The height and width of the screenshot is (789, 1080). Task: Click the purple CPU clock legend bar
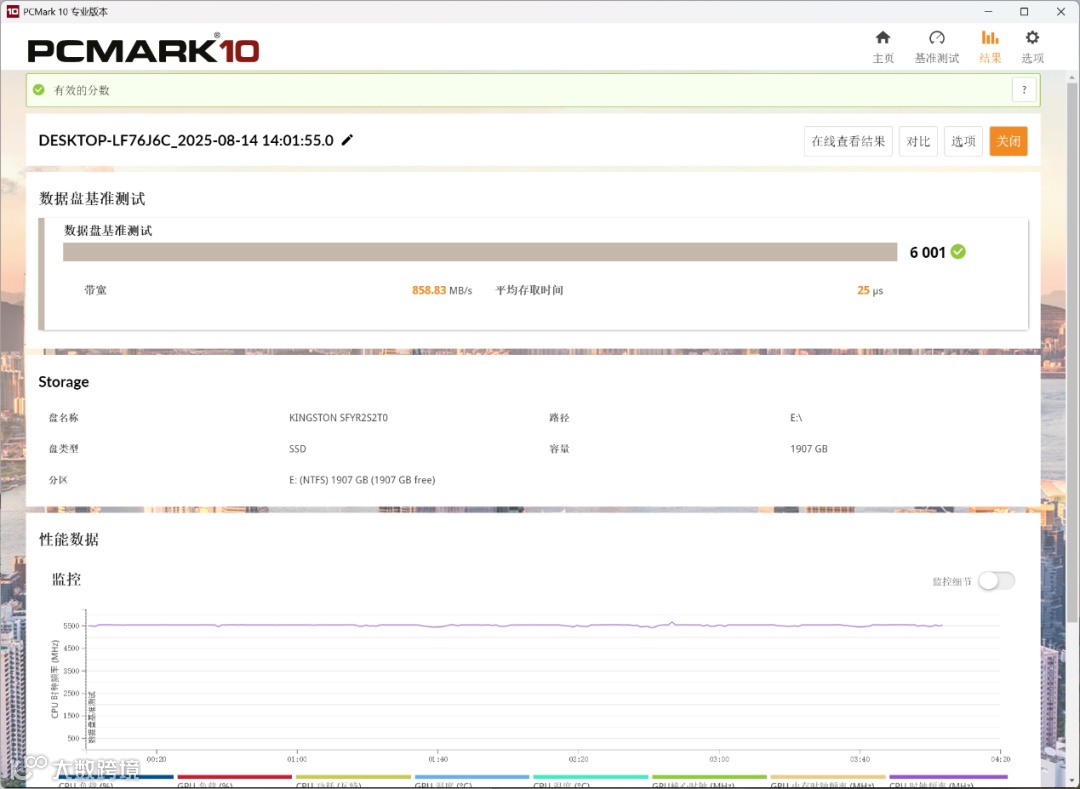click(x=948, y=777)
